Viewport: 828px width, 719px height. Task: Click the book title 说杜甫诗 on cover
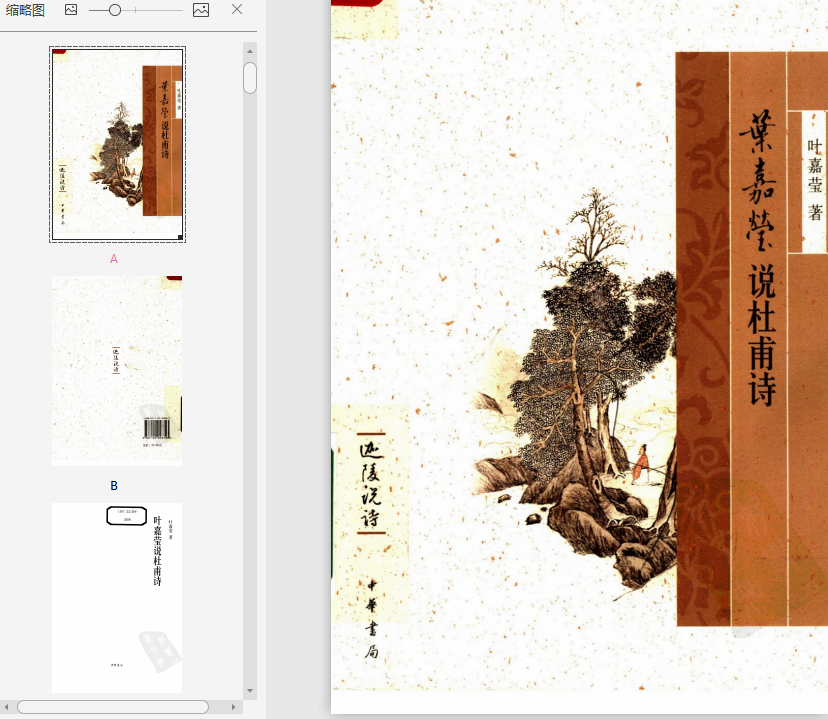(x=761, y=336)
